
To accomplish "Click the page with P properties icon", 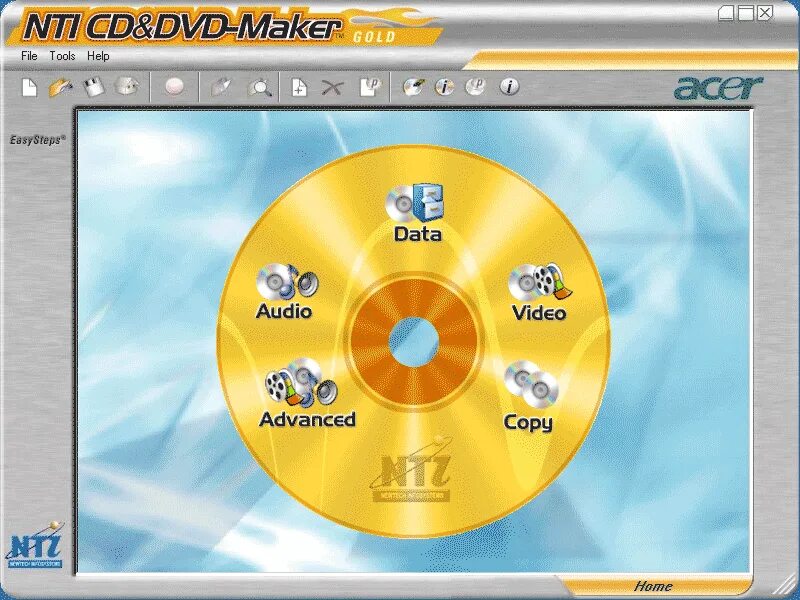I will (x=370, y=87).
